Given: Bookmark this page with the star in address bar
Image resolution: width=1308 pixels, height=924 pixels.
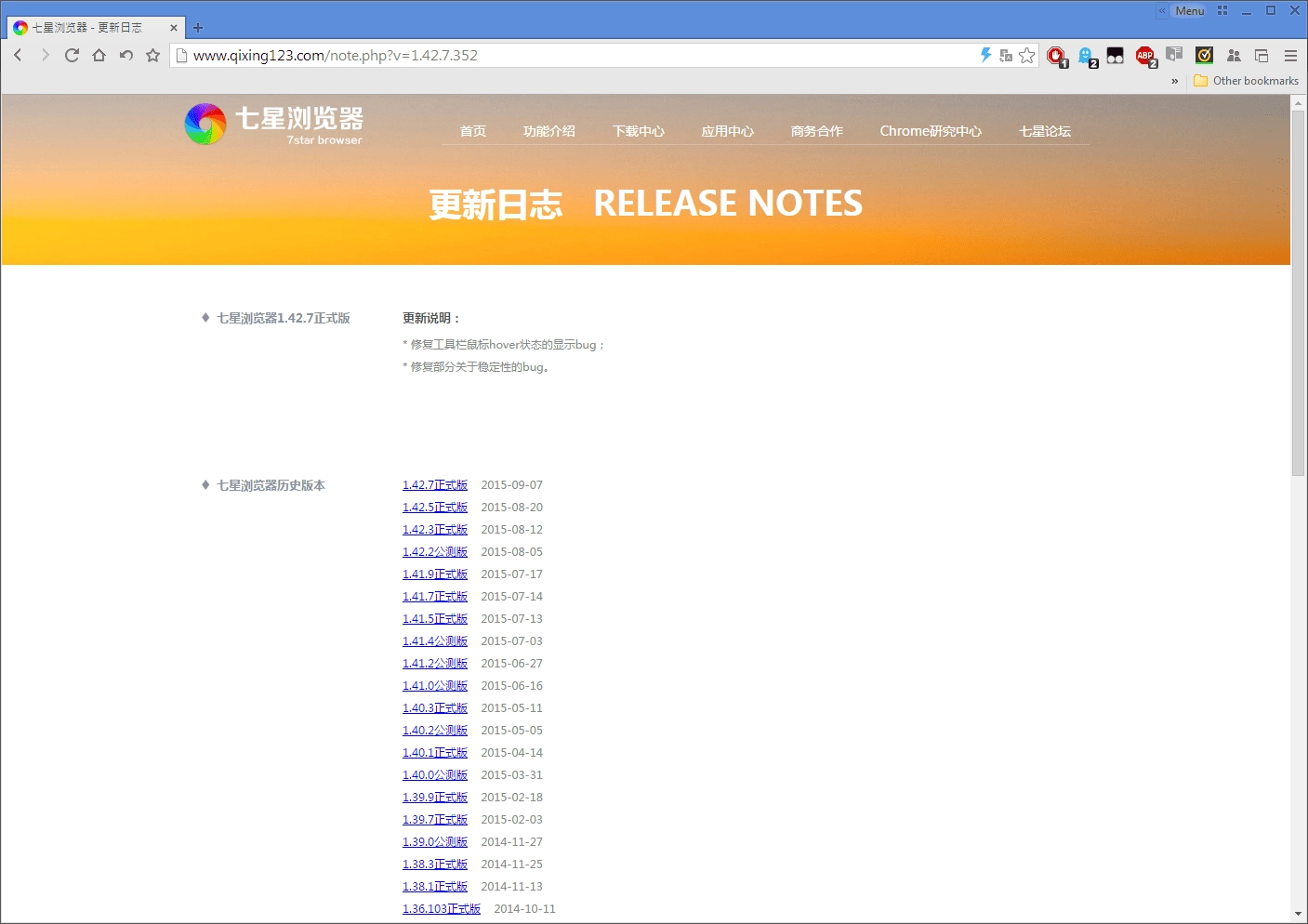Looking at the screenshot, I should point(1026,56).
